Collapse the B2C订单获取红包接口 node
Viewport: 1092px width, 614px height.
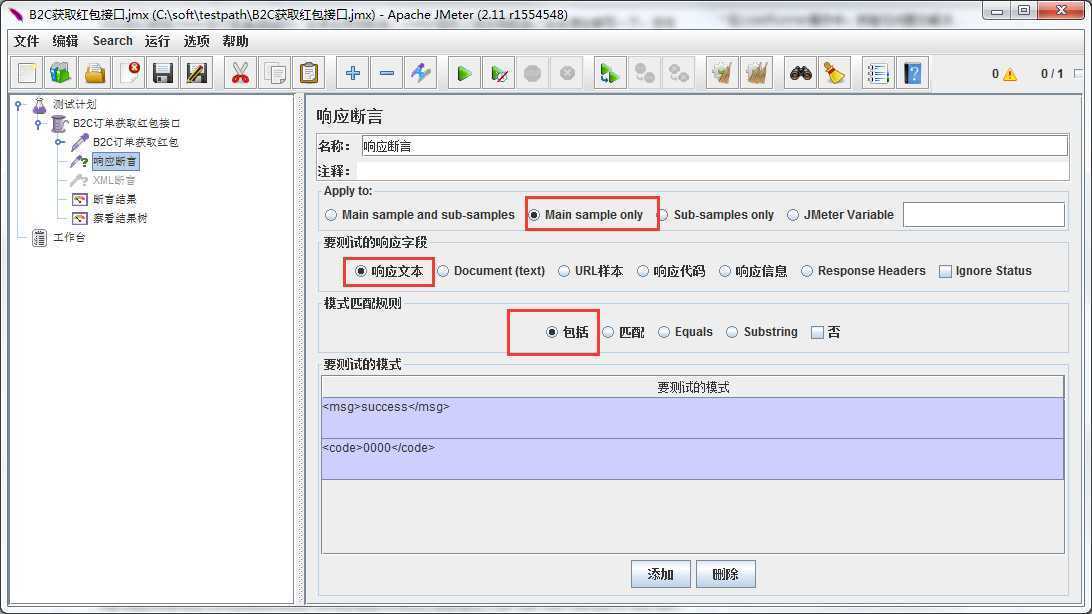click(39, 124)
